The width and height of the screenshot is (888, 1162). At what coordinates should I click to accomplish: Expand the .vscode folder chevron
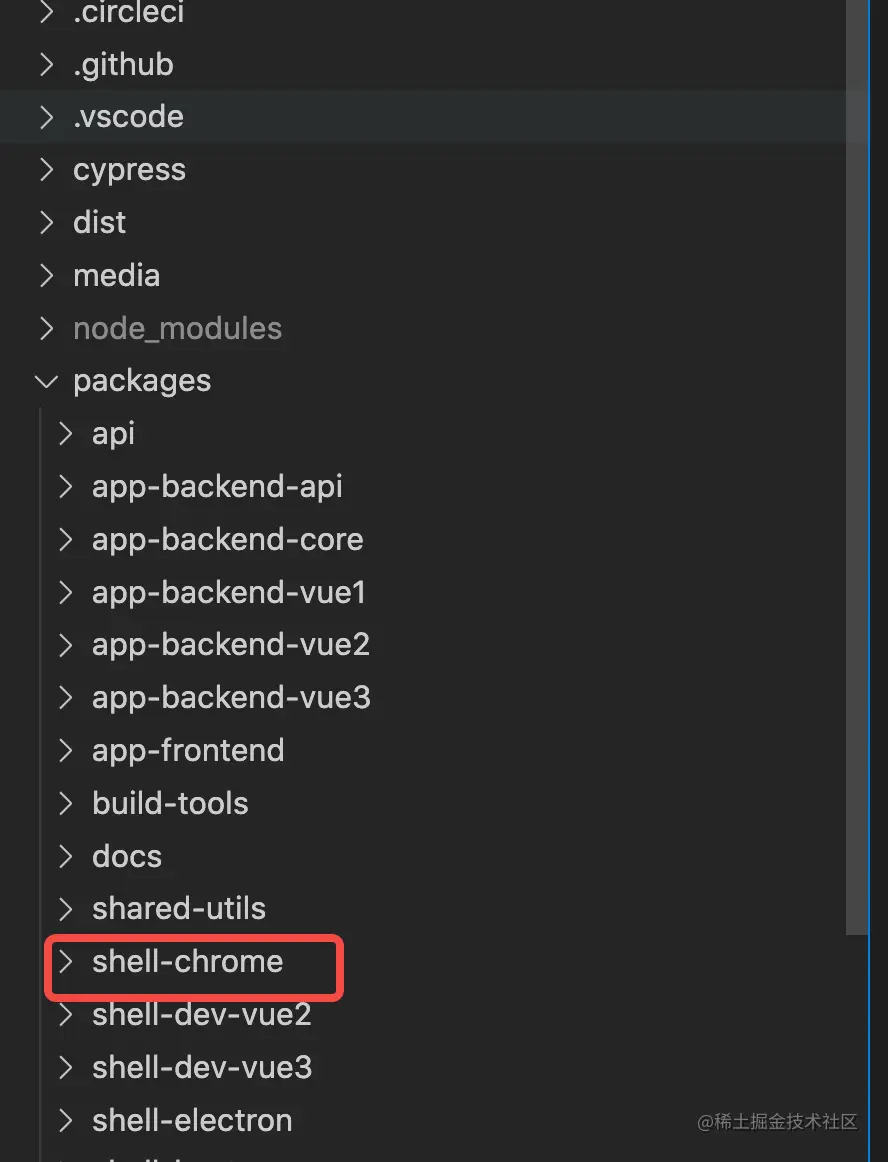click(46, 117)
